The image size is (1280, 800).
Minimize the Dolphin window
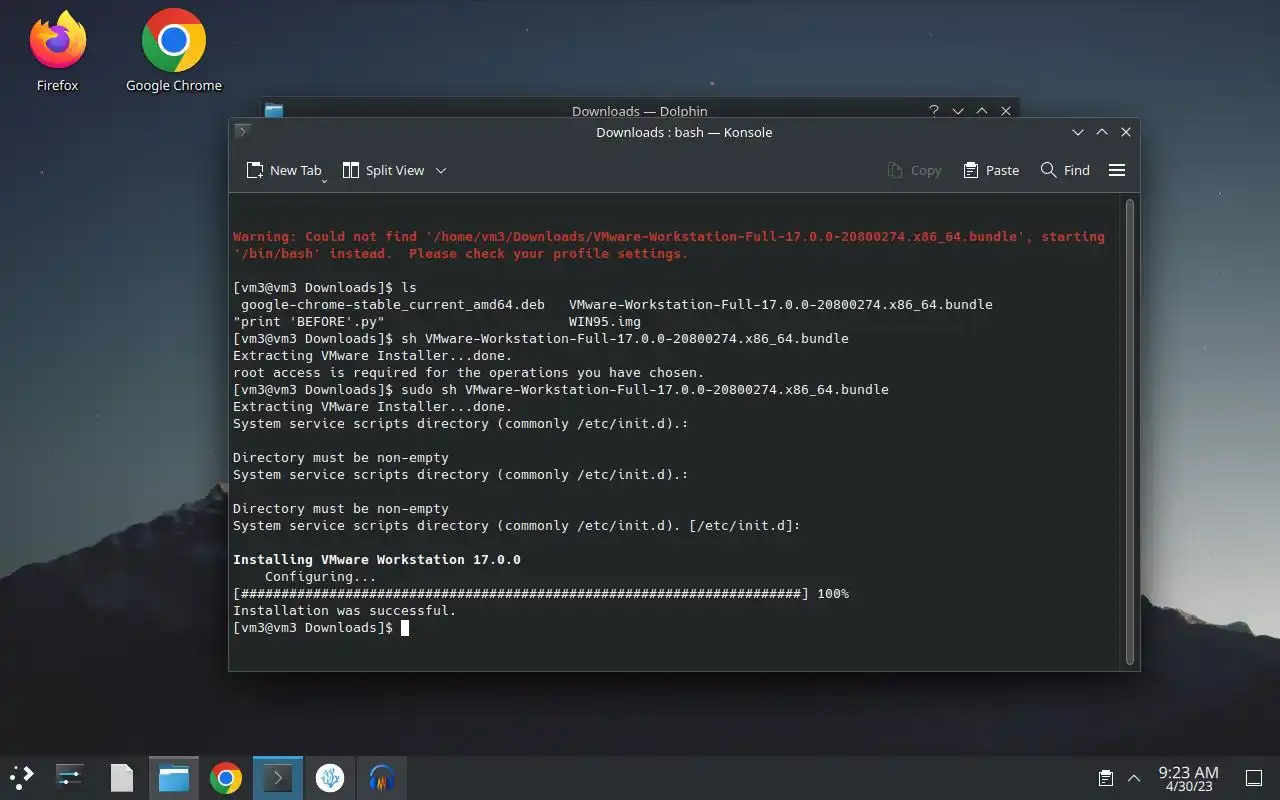tap(958, 111)
